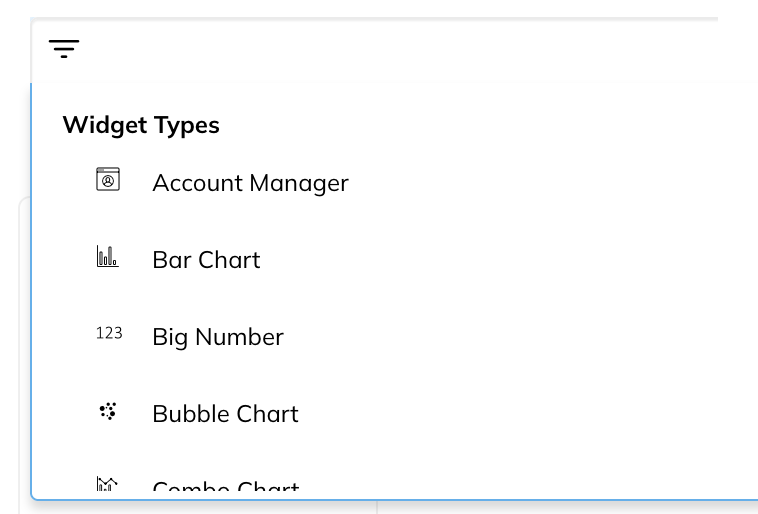Click the partially visible Combo Chart icon

(107, 484)
